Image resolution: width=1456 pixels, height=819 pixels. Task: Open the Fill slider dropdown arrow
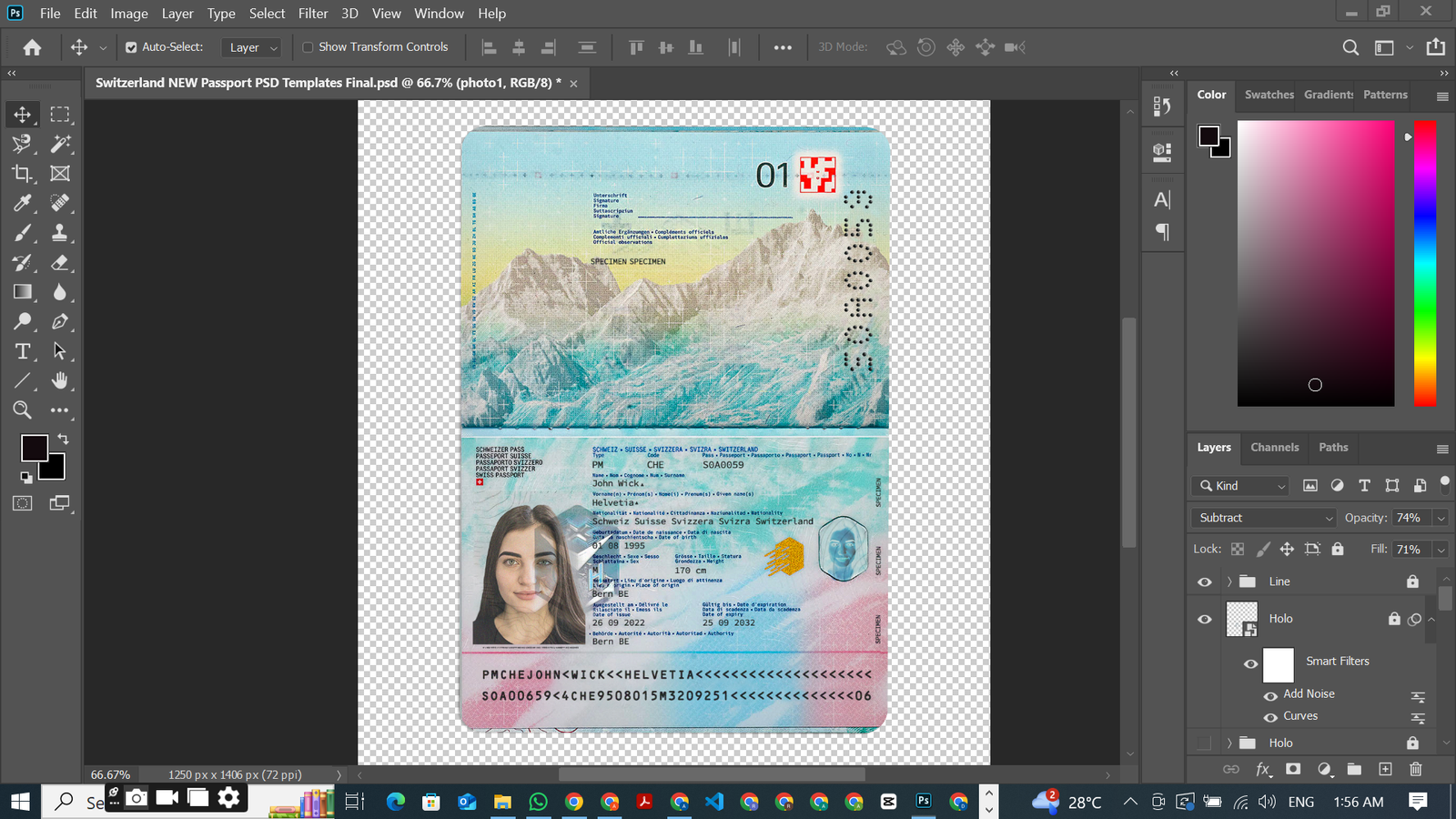[x=1441, y=550]
